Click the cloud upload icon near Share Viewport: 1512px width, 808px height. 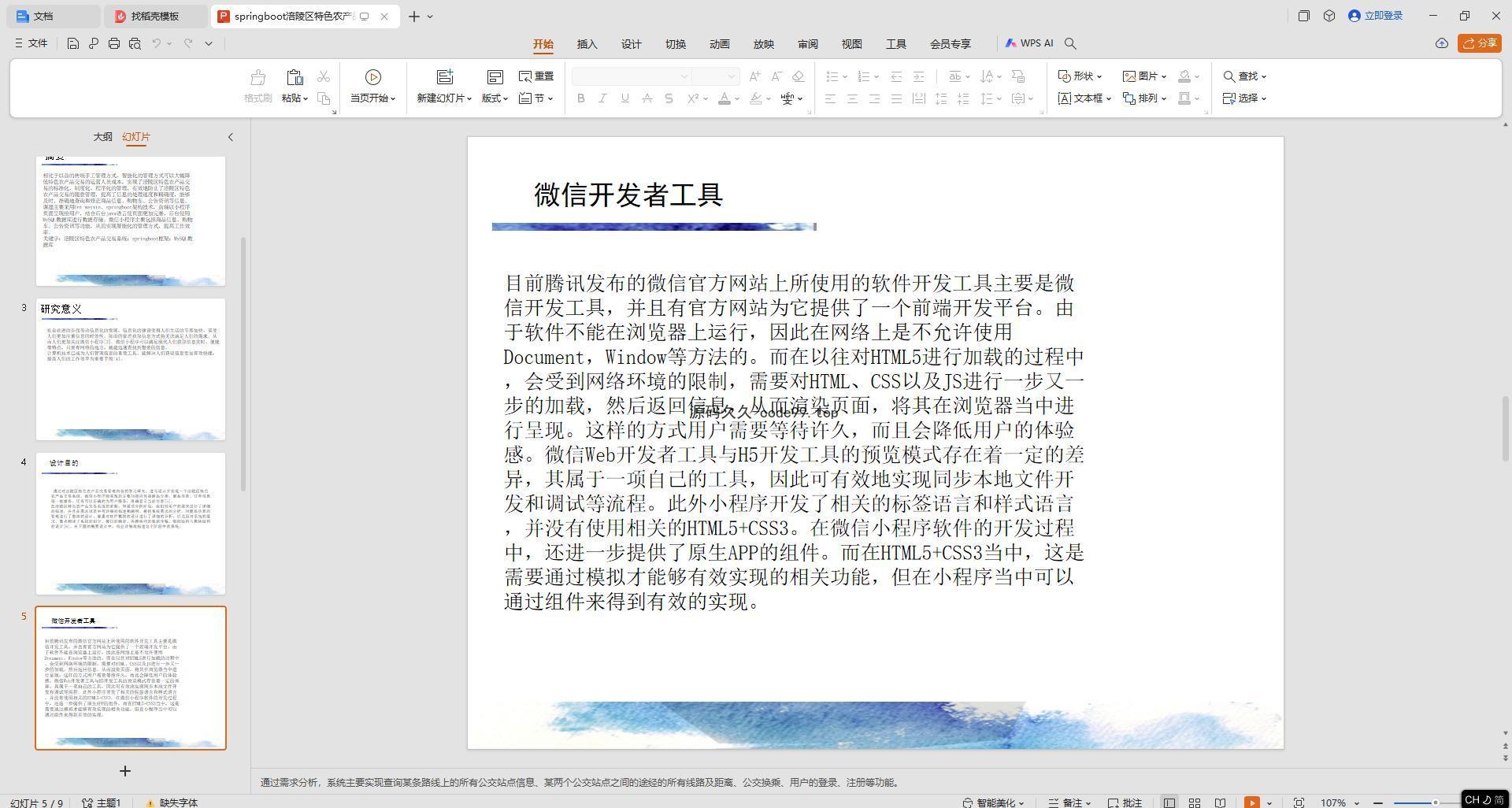pos(1441,43)
